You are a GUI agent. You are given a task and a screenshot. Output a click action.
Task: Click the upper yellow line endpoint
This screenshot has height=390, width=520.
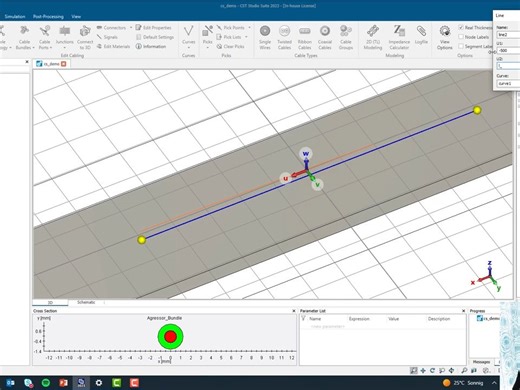pos(477,110)
